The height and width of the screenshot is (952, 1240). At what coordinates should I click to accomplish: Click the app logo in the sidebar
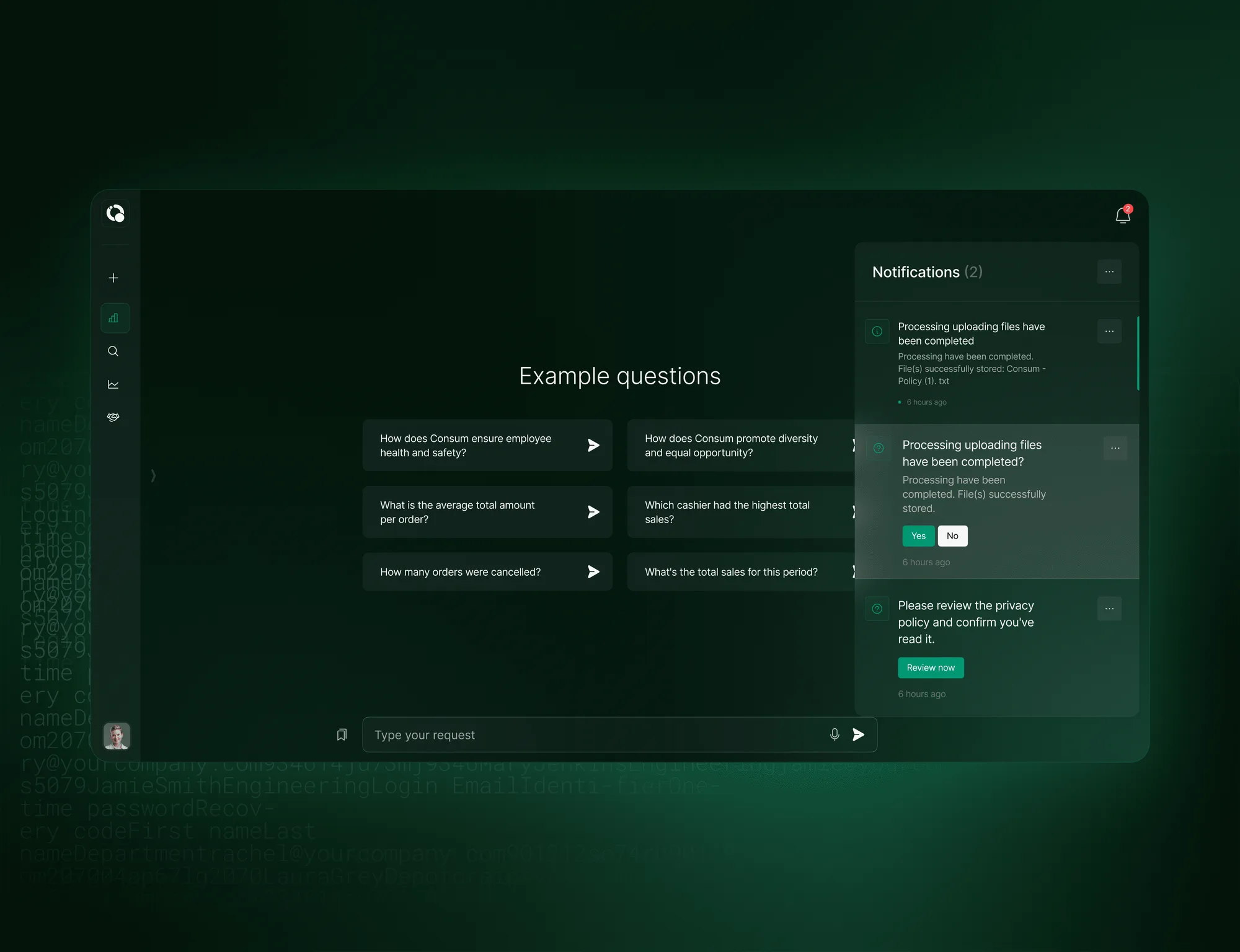coord(115,214)
